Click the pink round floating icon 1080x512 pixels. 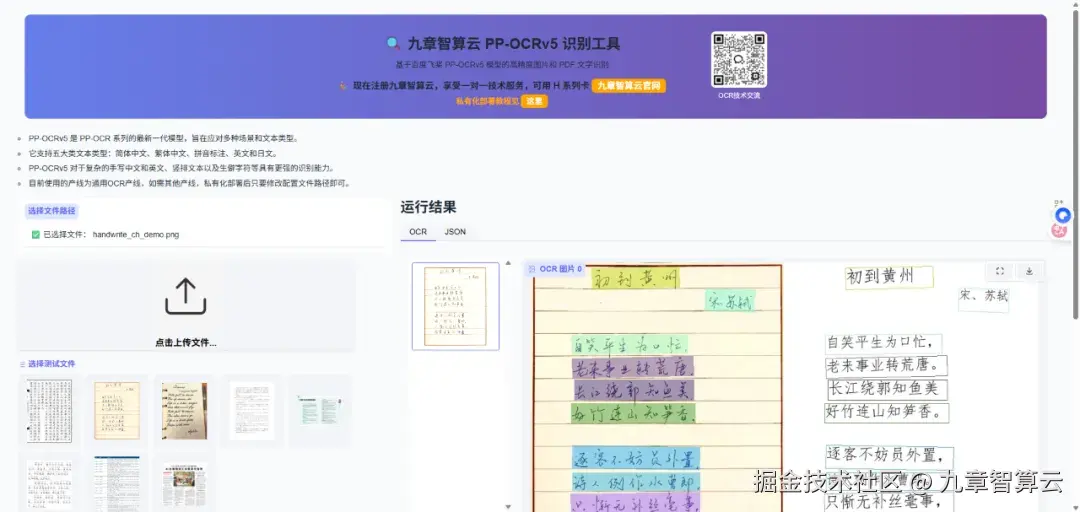click(x=1060, y=231)
